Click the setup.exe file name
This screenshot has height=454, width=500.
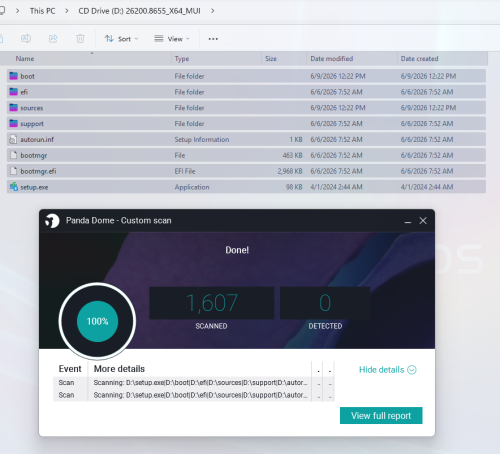pyautogui.click(x=34, y=187)
